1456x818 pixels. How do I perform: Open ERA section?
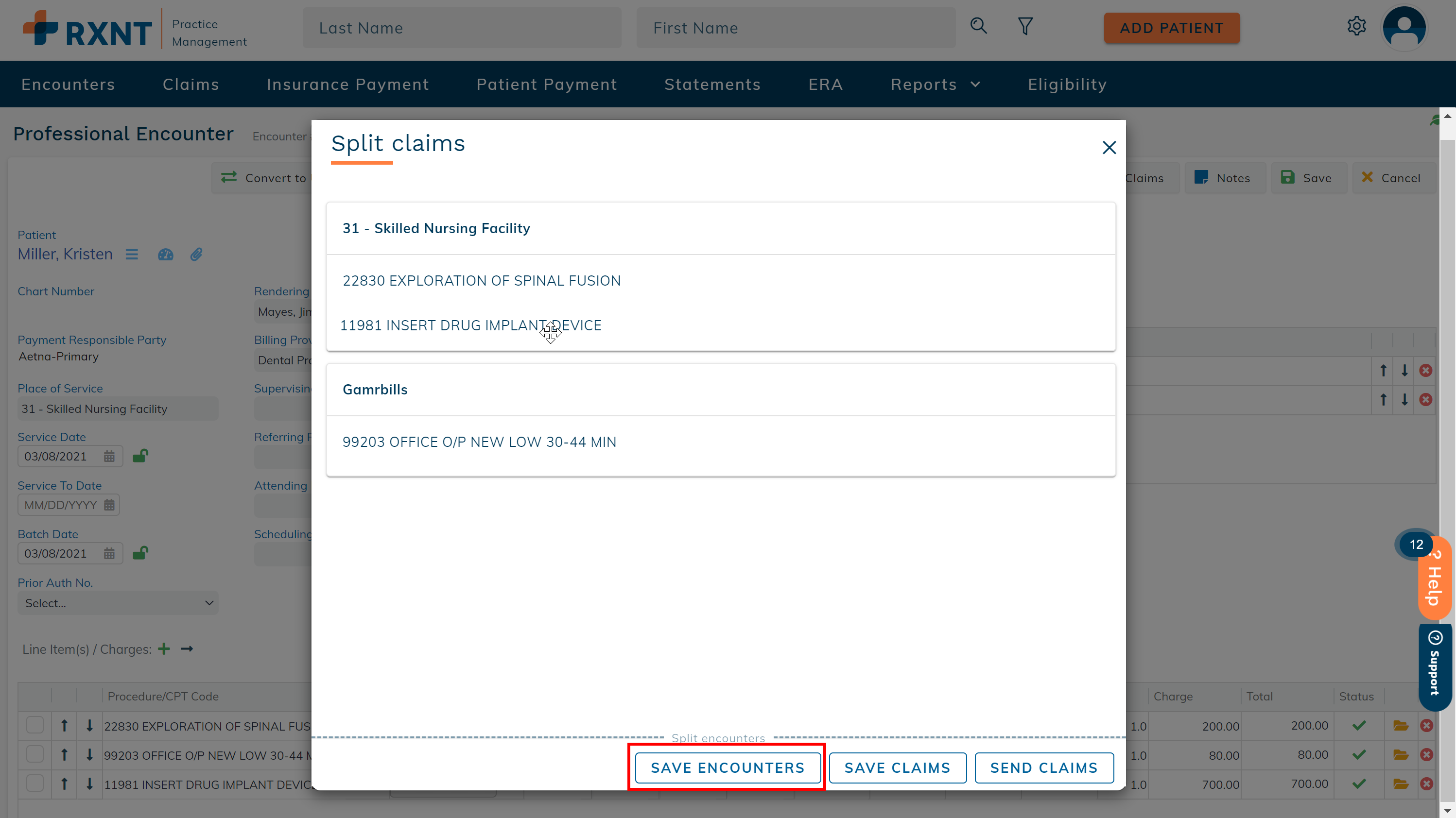pos(825,84)
